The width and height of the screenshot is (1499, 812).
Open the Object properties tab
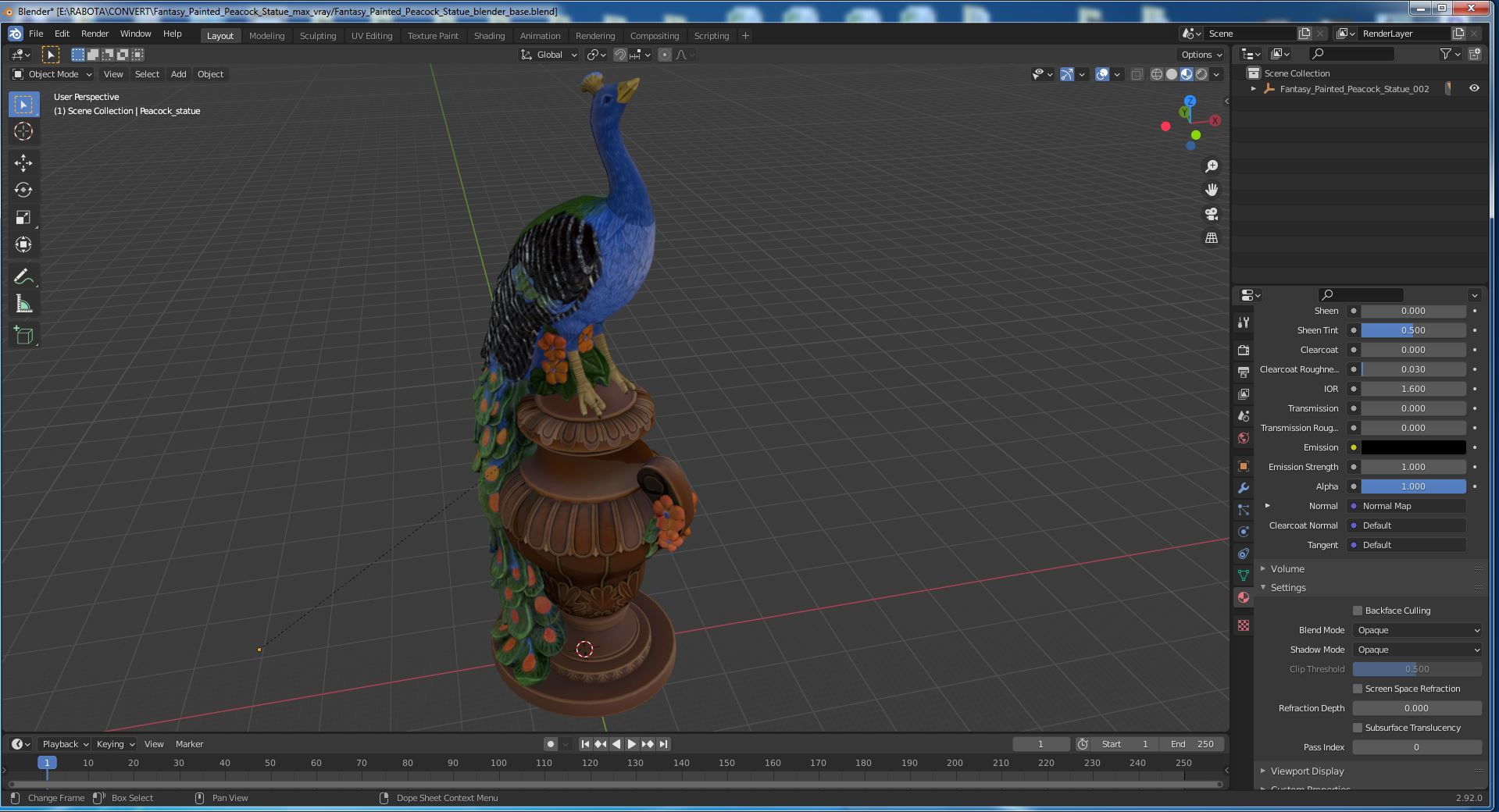[x=1244, y=466]
